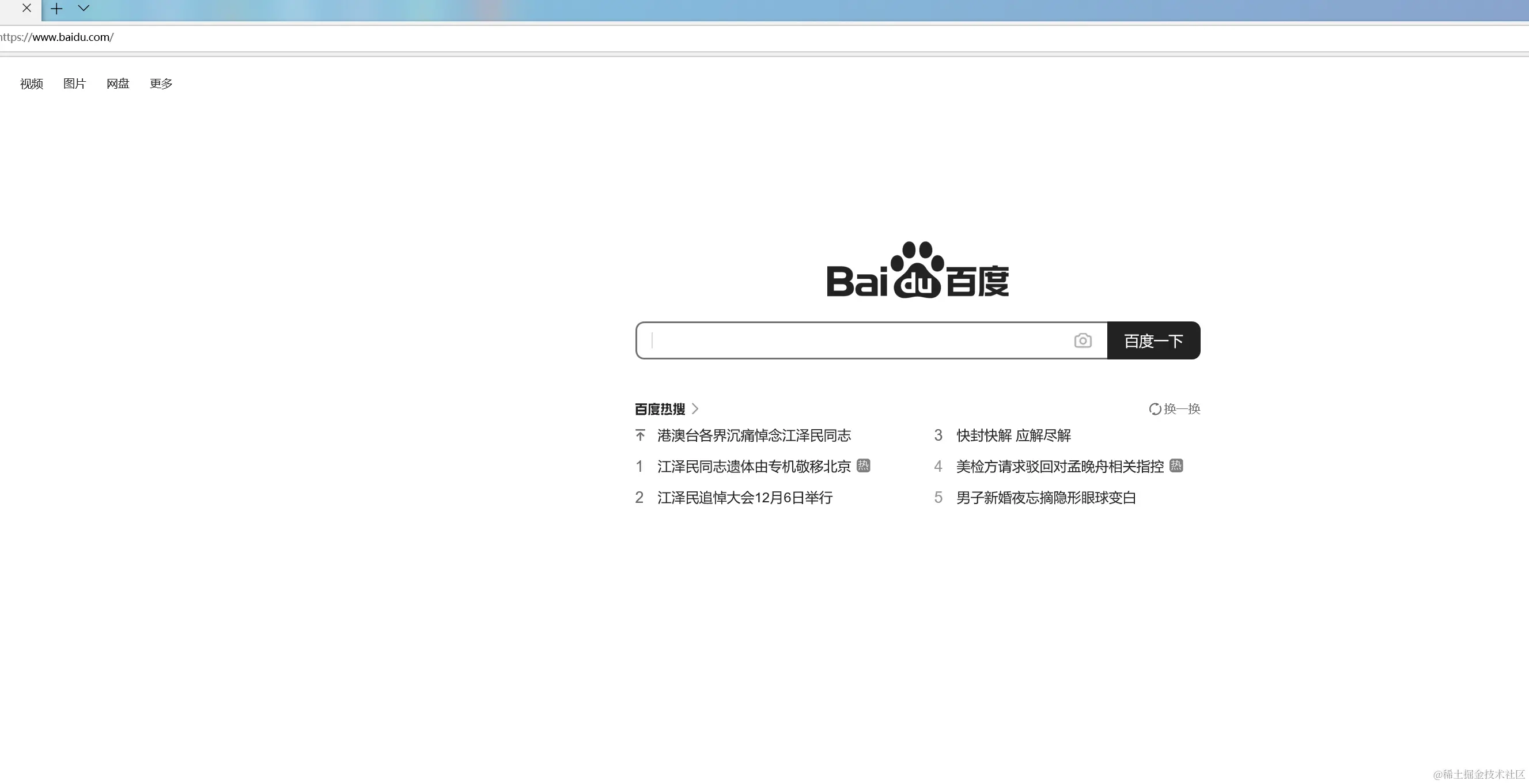Open headline 男子新婚夜忘摘隐形眼球变白
The image size is (1529, 784).
pyautogui.click(x=1045, y=497)
